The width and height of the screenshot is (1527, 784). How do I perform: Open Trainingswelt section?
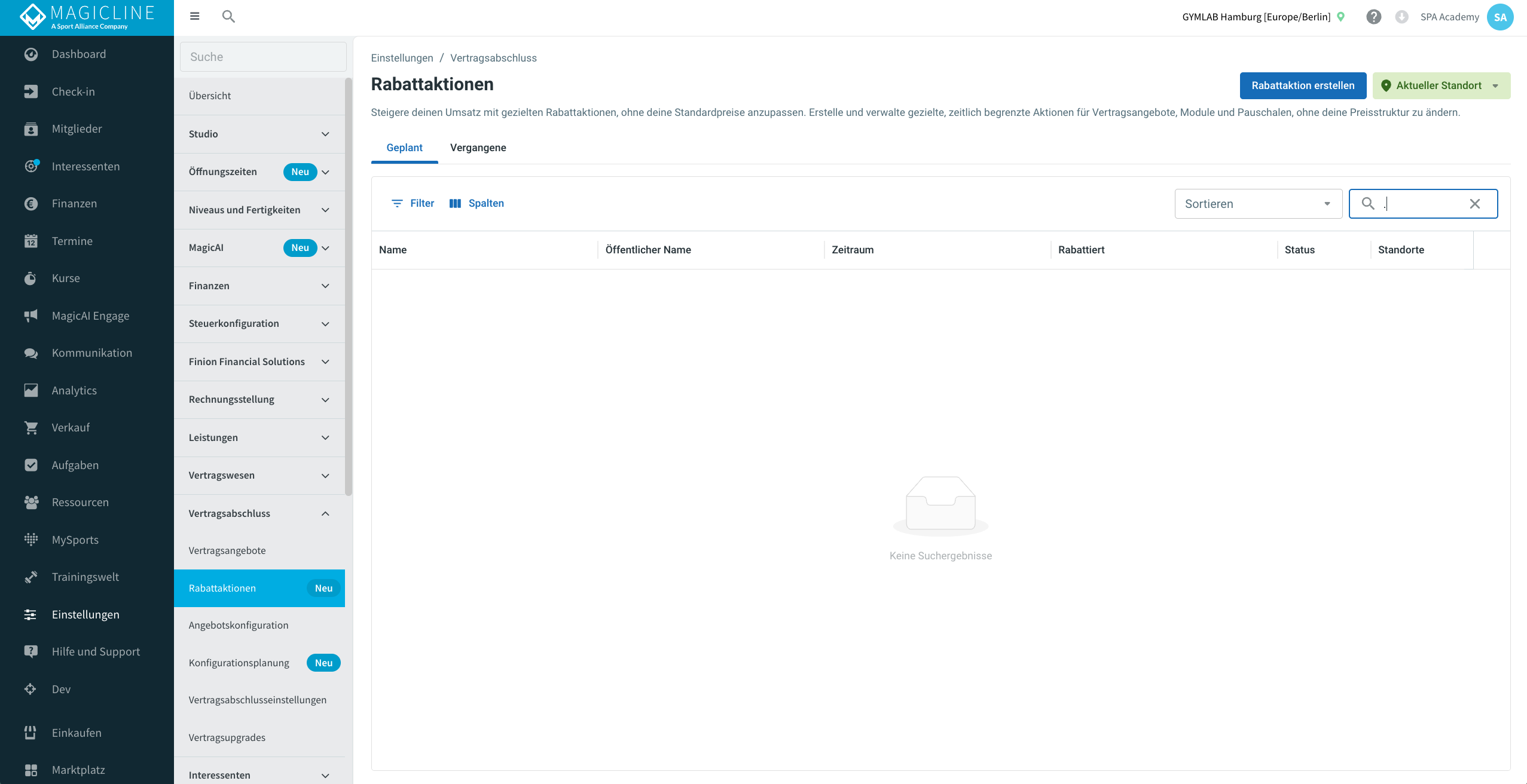click(x=87, y=577)
